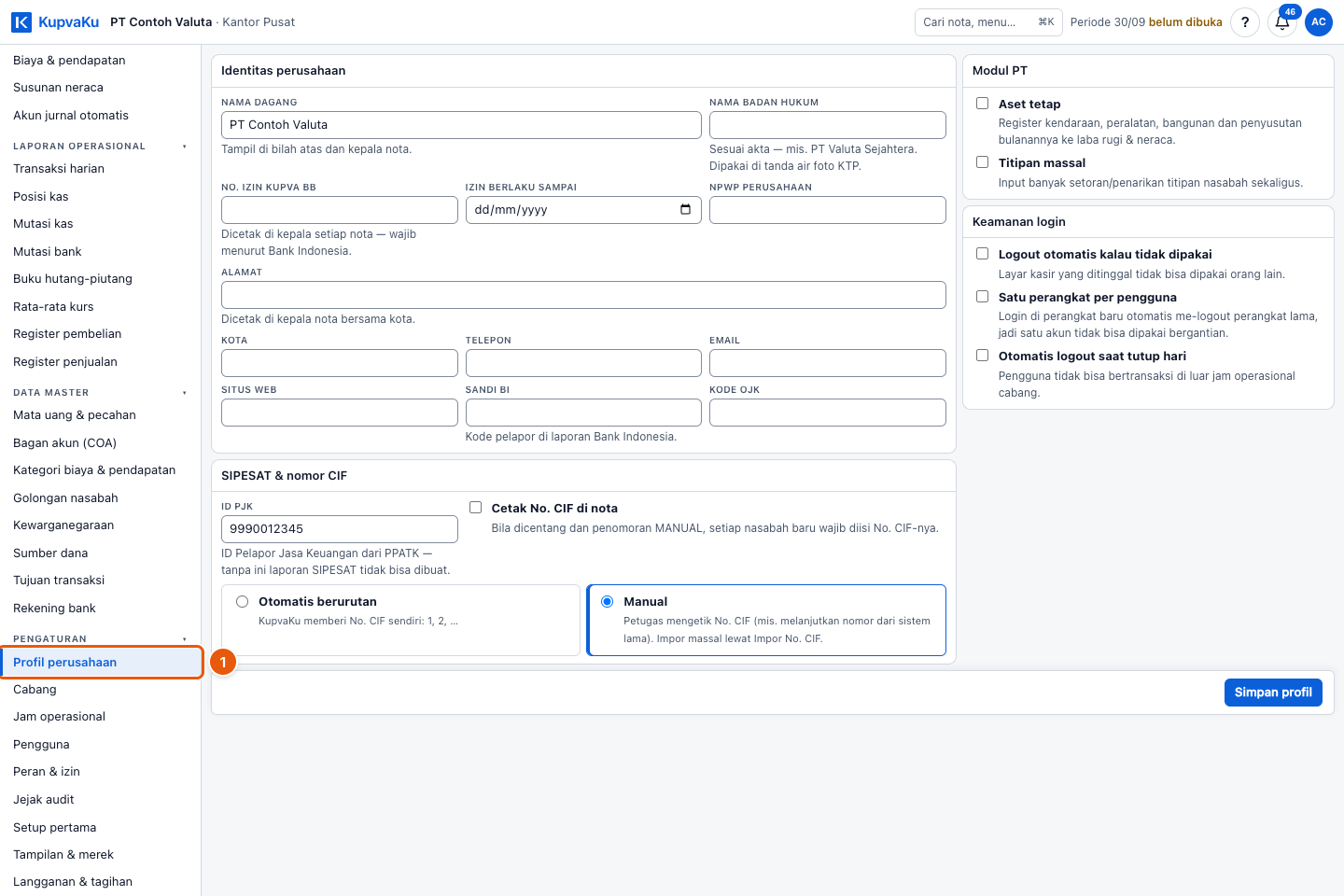Enable the Titipan massal checkbox
1344x896 pixels.
click(x=982, y=162)
